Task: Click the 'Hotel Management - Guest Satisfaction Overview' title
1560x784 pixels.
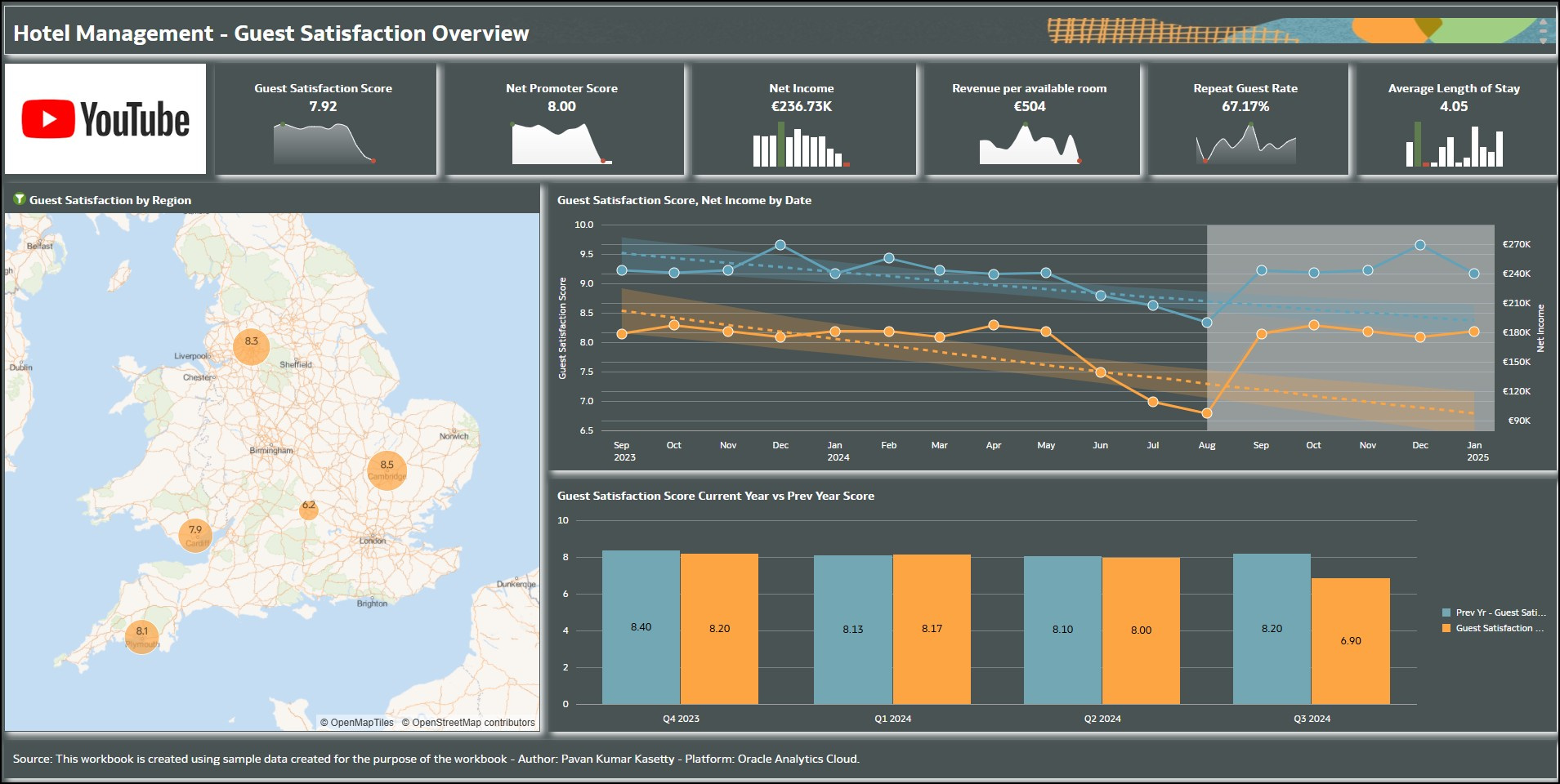Action: pos(271,33)
